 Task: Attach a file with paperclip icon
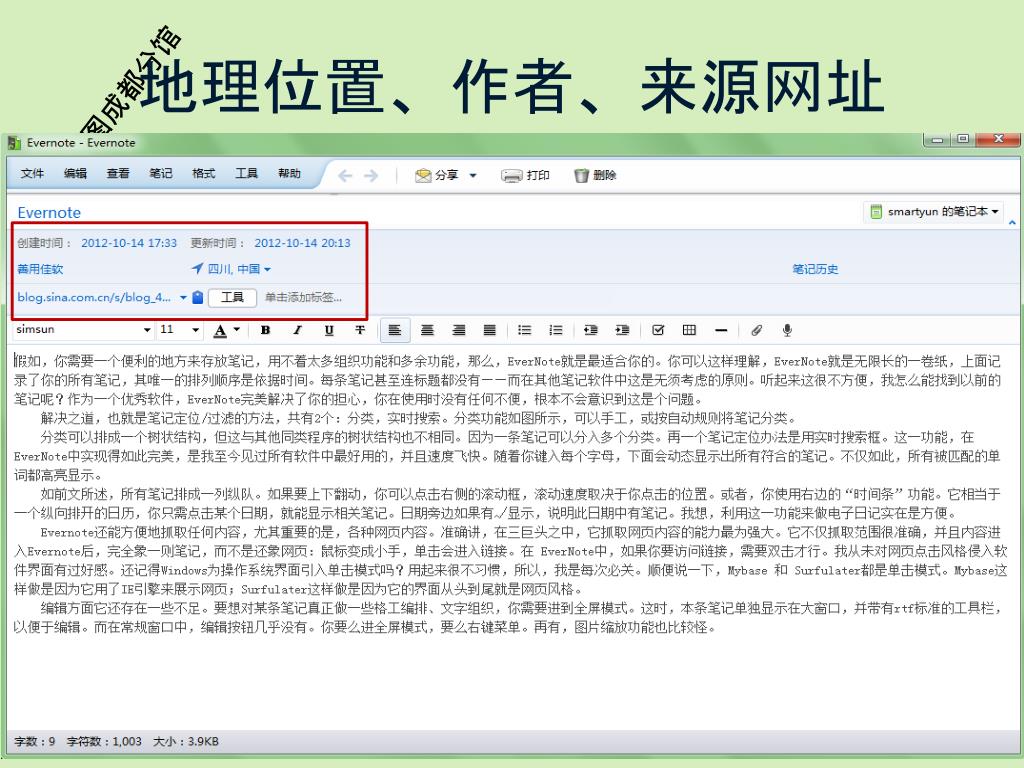tap(756, 330)
